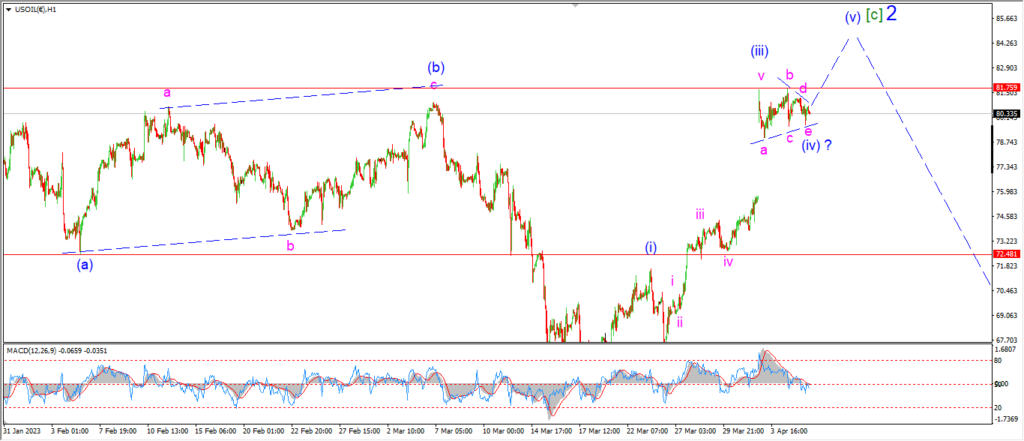Select the pink ii subwave label
Viewport: 1024px width, 441px height.
coord(680,321)
